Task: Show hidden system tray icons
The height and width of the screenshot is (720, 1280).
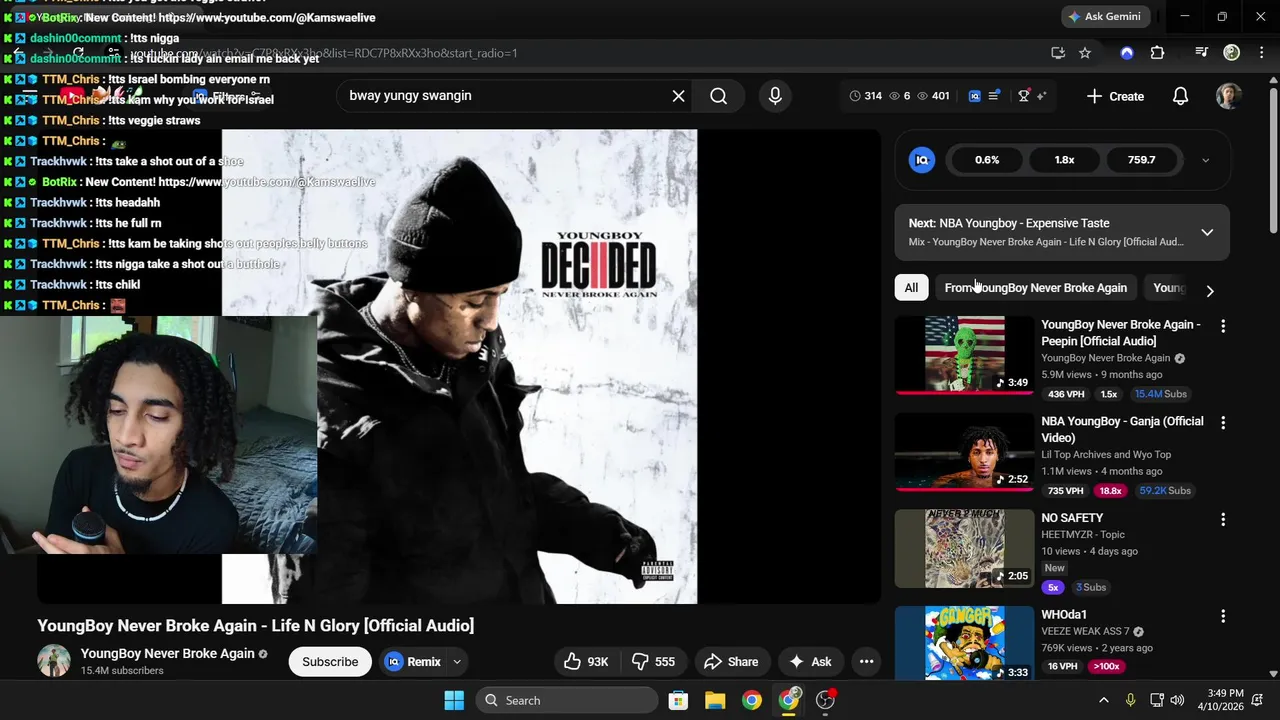Action: (x=1104, y=700)
